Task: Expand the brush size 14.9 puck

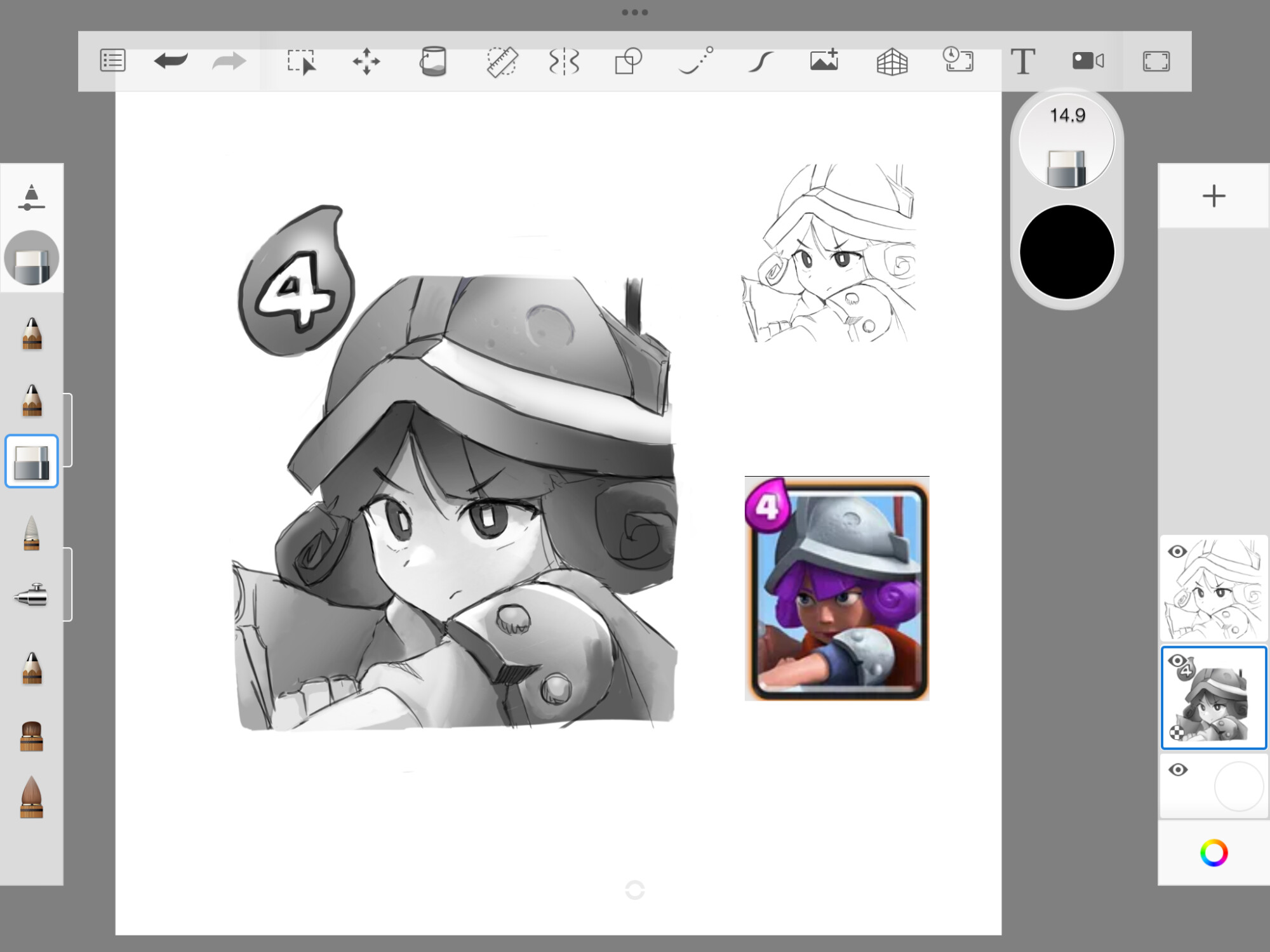Action: [1067, 141]
